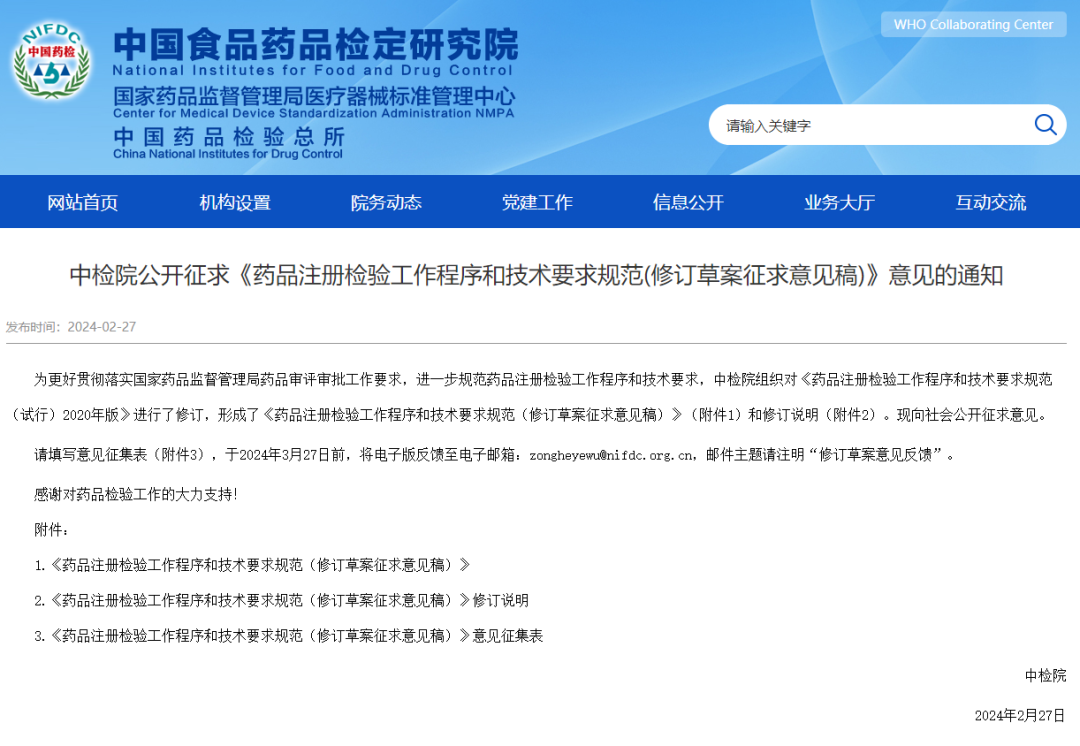This screenshot has height=746, width=1080.
Task: Click the keyword search input field
Action: 870,126
